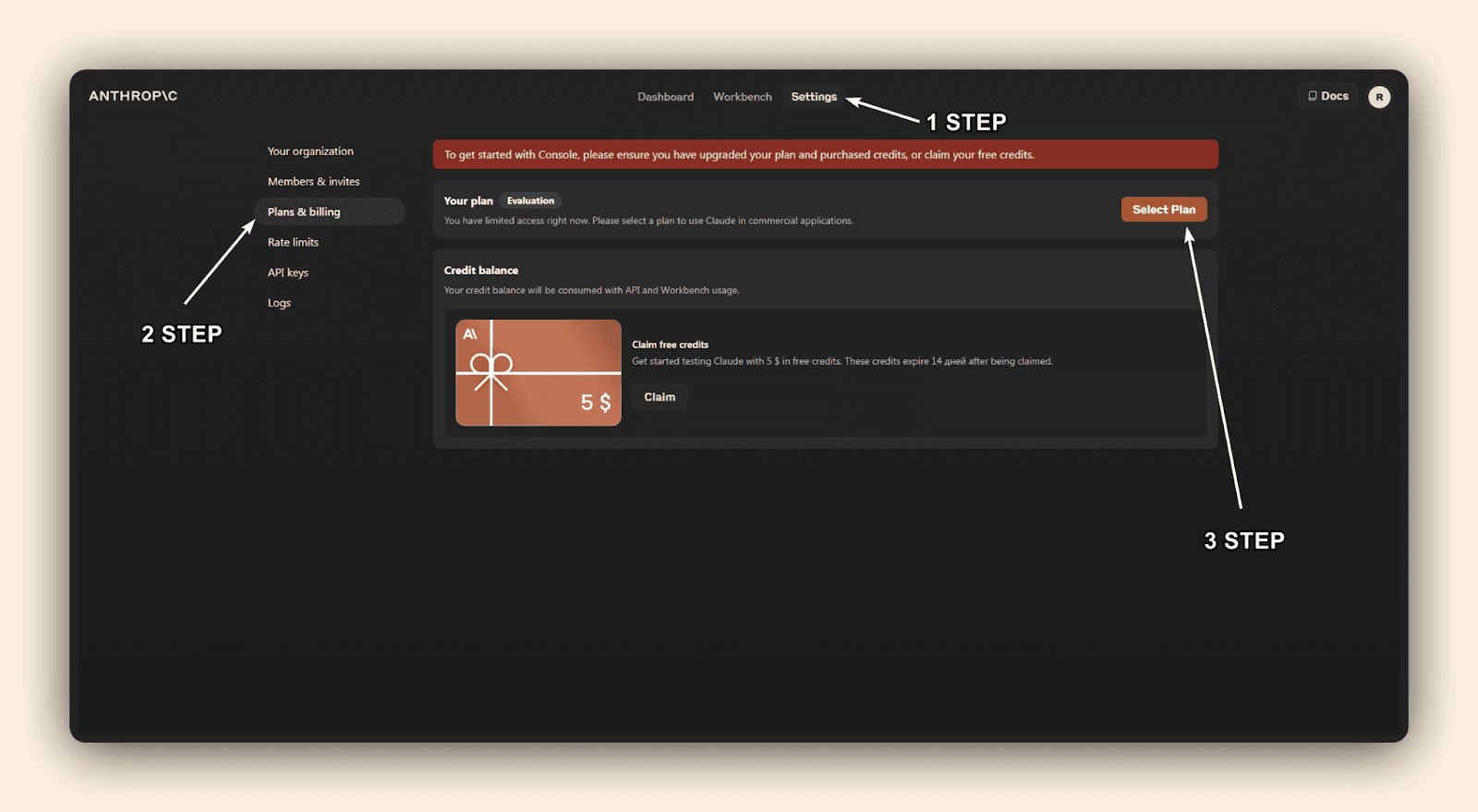Click the Anthropic logo in the header
The height and width of the screenshot is (812, 1478).
[133, 96]
